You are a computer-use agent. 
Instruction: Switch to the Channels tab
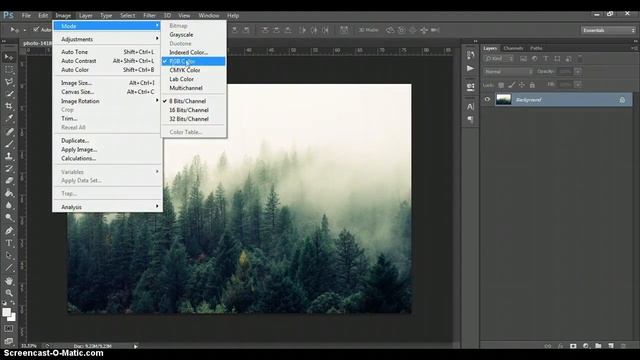[x=513, y=48]
